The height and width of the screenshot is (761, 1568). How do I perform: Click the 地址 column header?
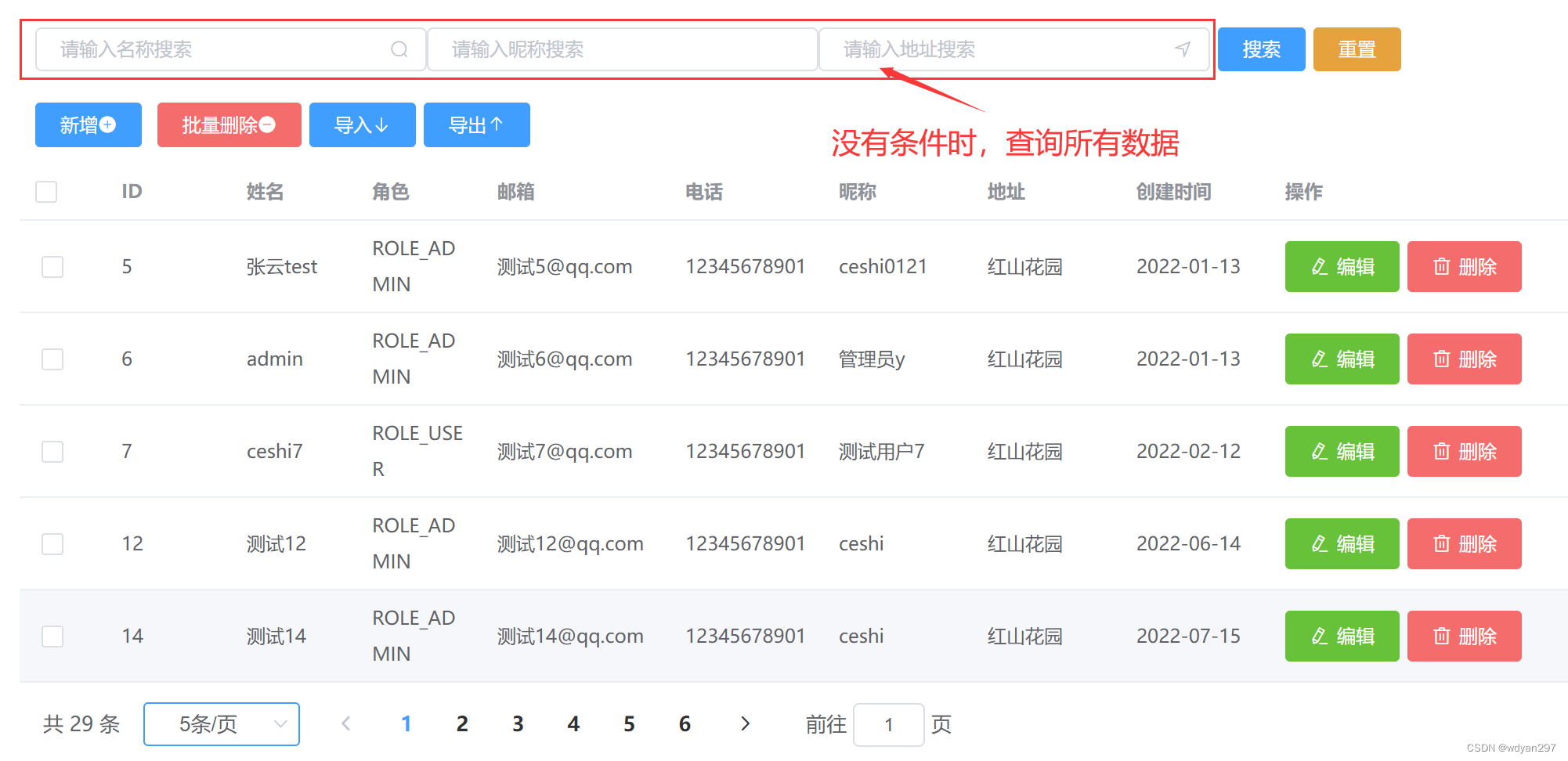coord(1006,192)
